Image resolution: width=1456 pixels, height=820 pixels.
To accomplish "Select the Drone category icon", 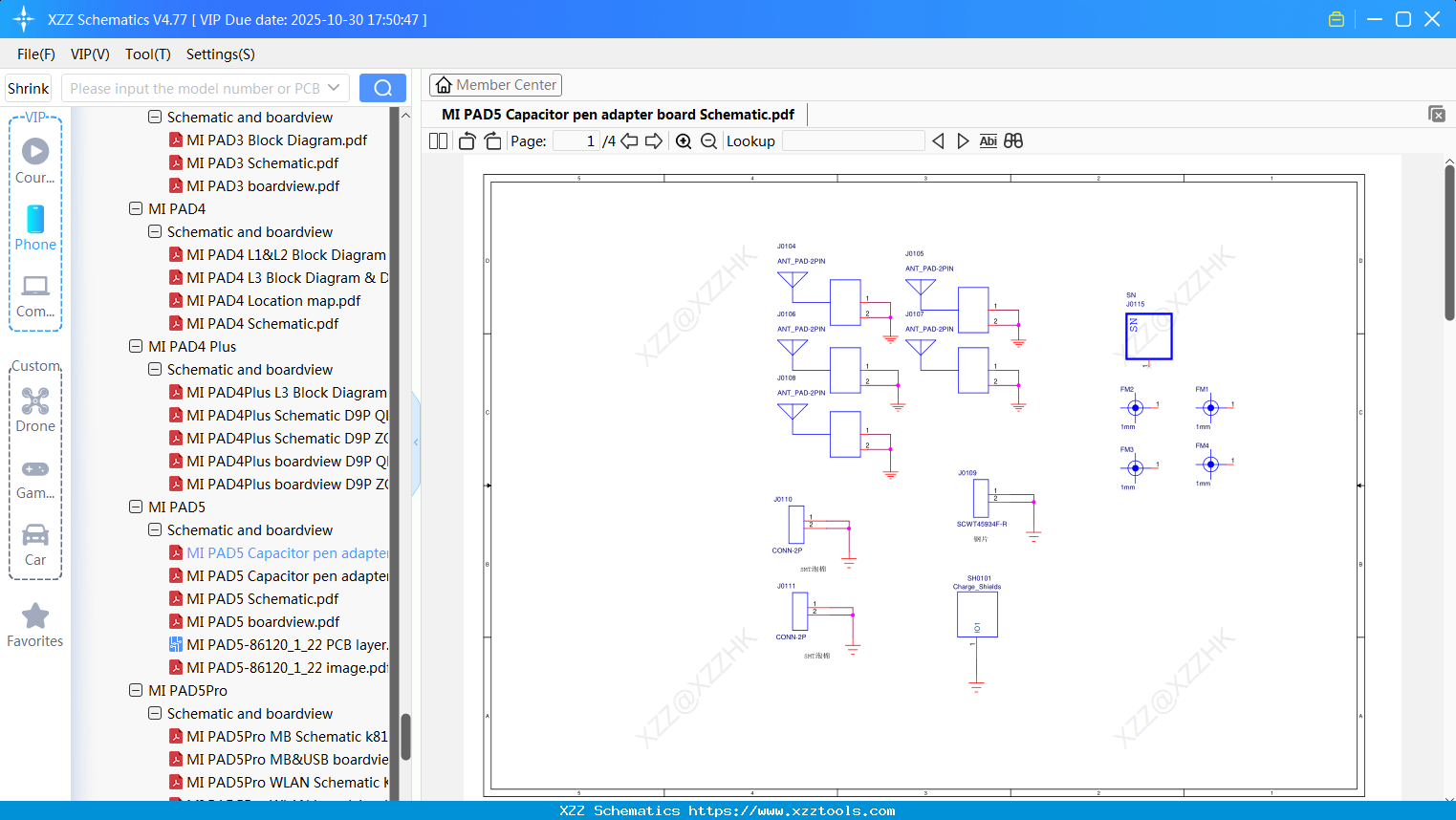I will click(34, 401).
